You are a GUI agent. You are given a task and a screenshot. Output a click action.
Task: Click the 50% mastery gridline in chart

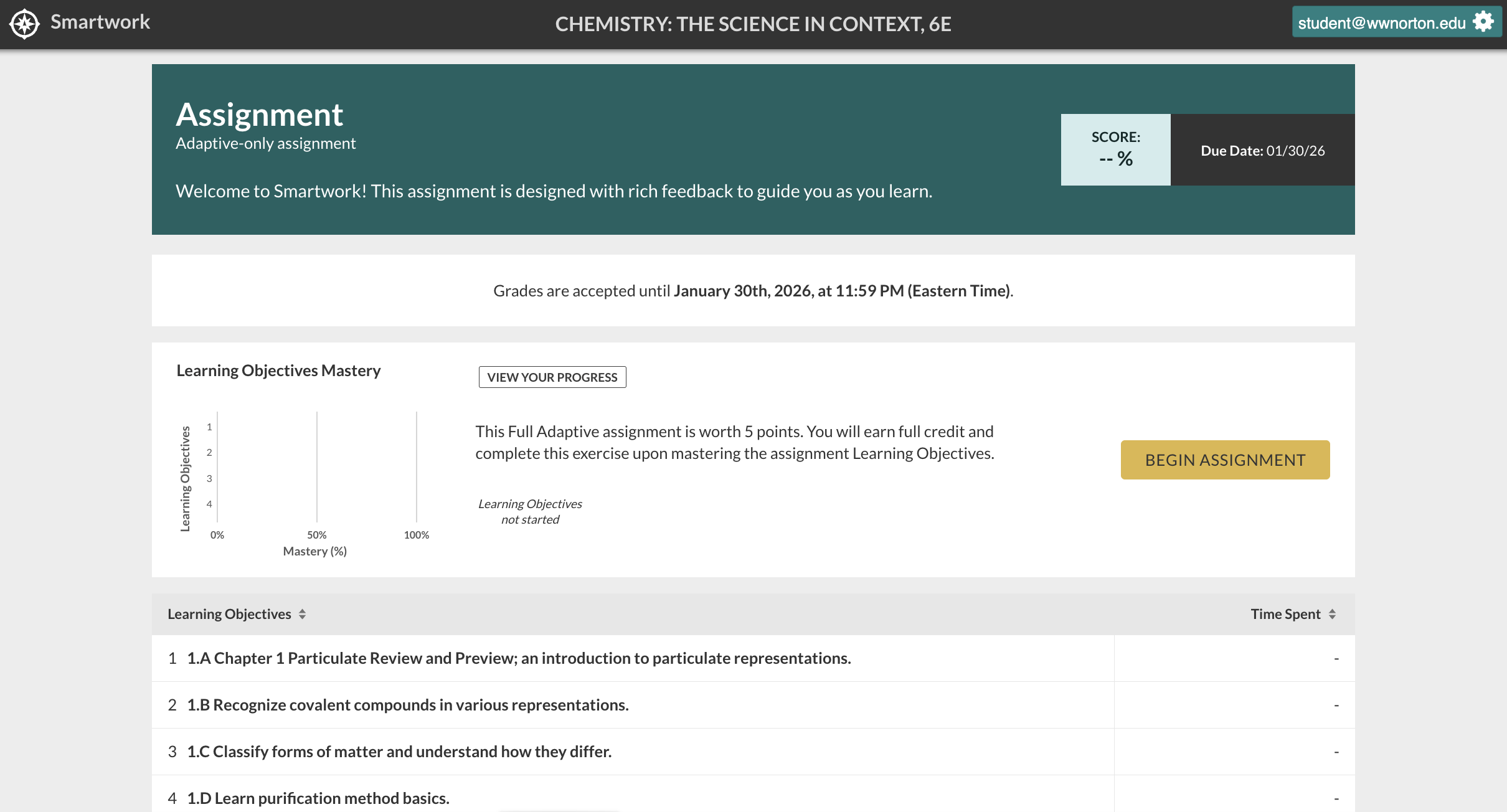click(x=317, y=467)
